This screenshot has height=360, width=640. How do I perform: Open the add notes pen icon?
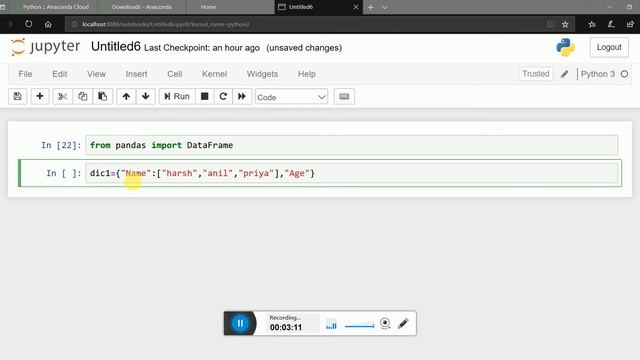tap(611, 24)
